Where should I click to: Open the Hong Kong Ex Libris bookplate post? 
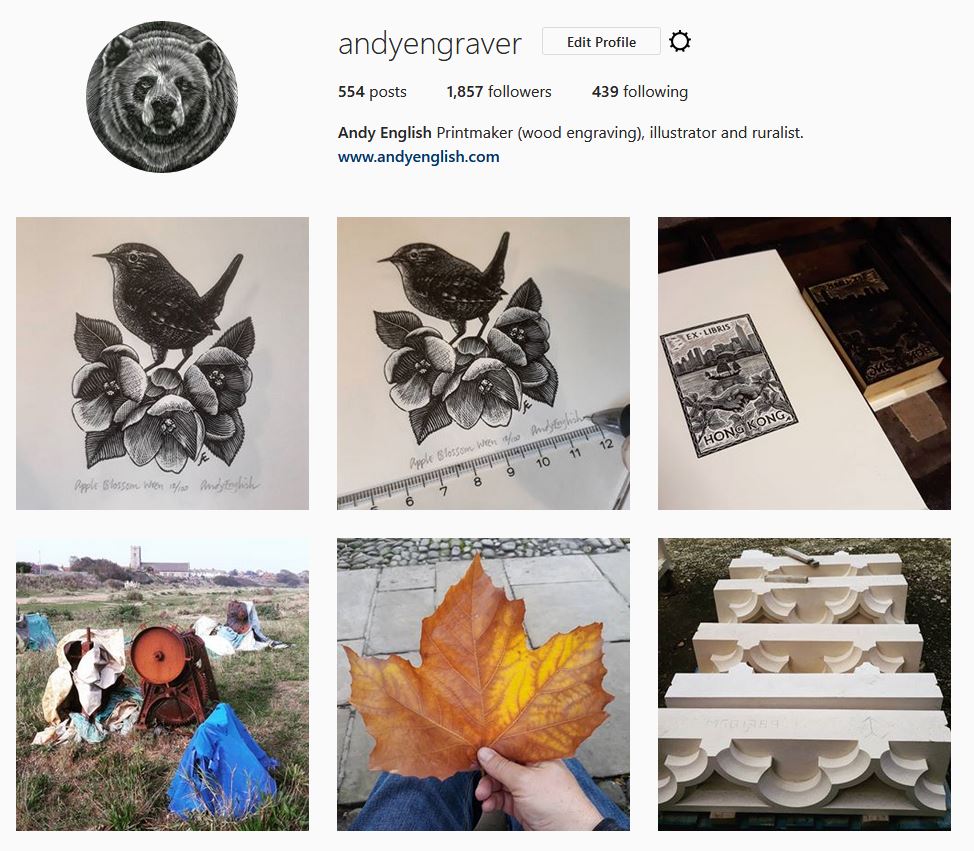804,363
